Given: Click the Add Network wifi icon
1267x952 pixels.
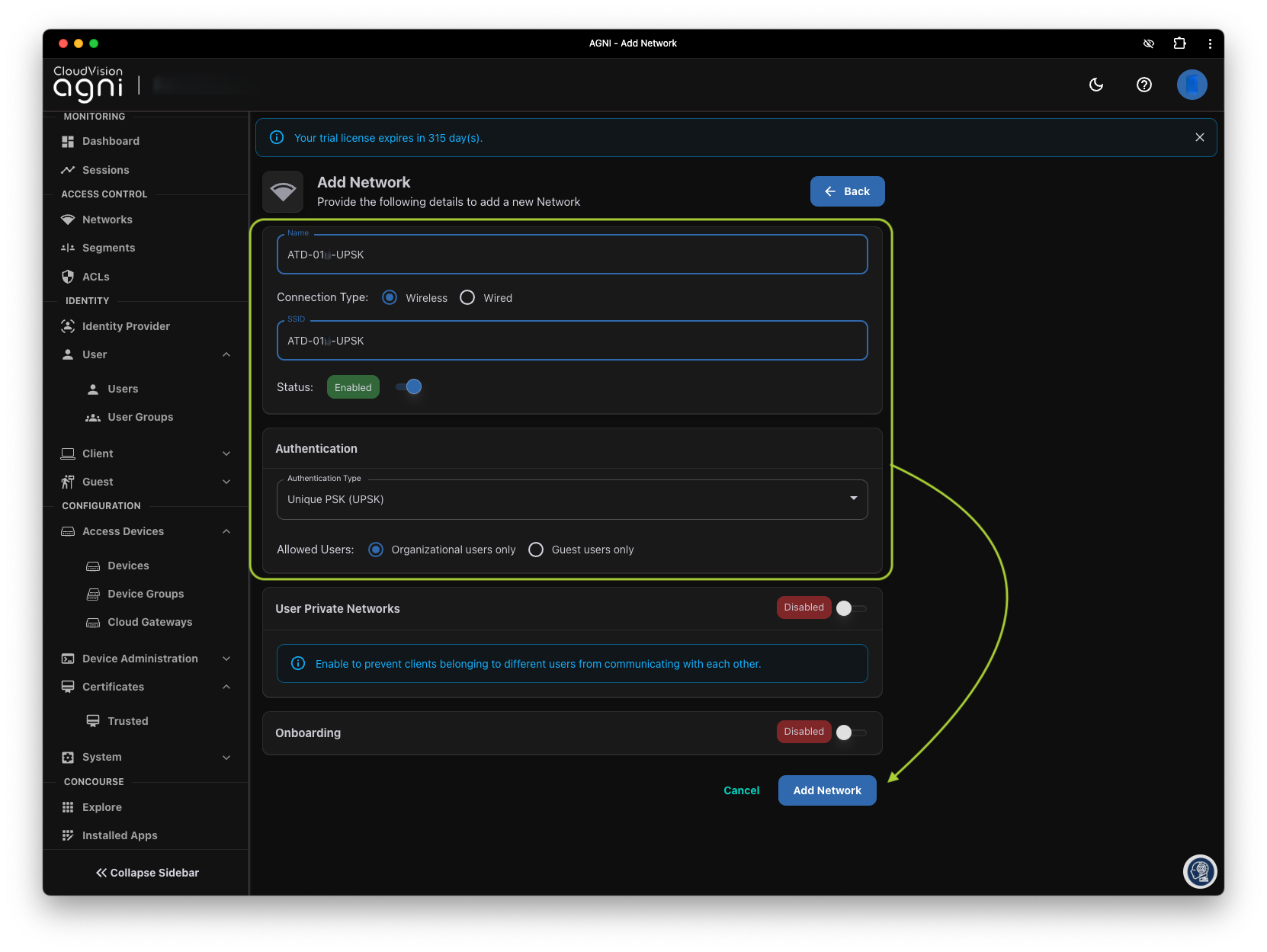Looking at the screenshot, I should (x=283, y=191).
